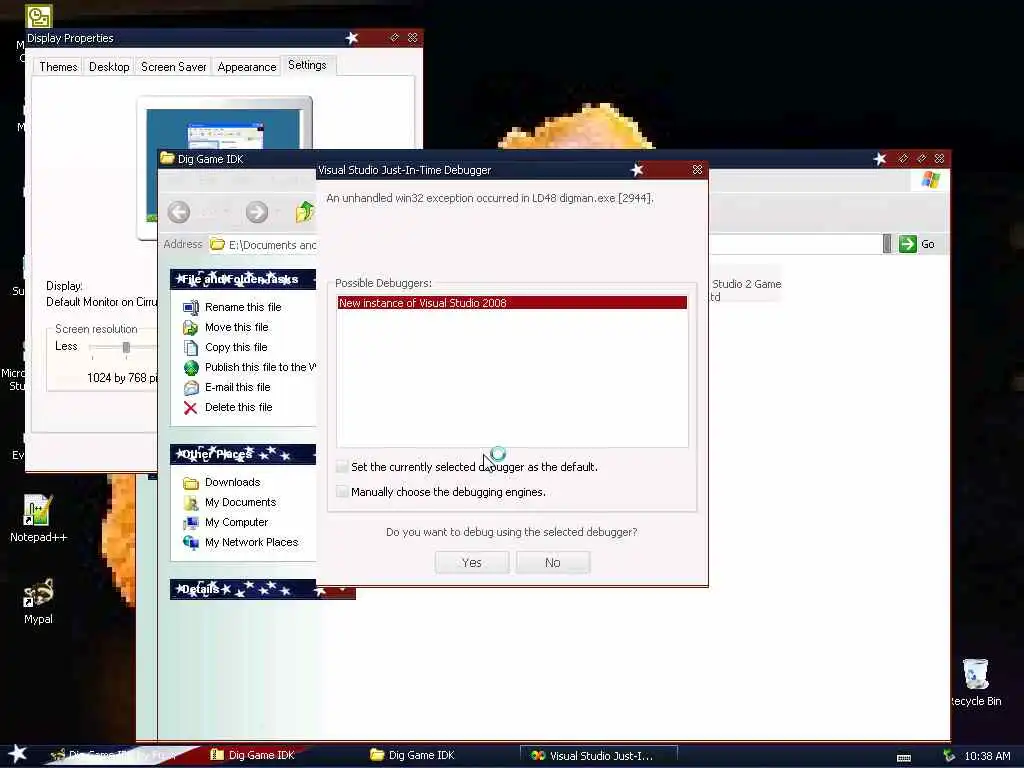Click the Publish globe icon

tap(191, 368)
